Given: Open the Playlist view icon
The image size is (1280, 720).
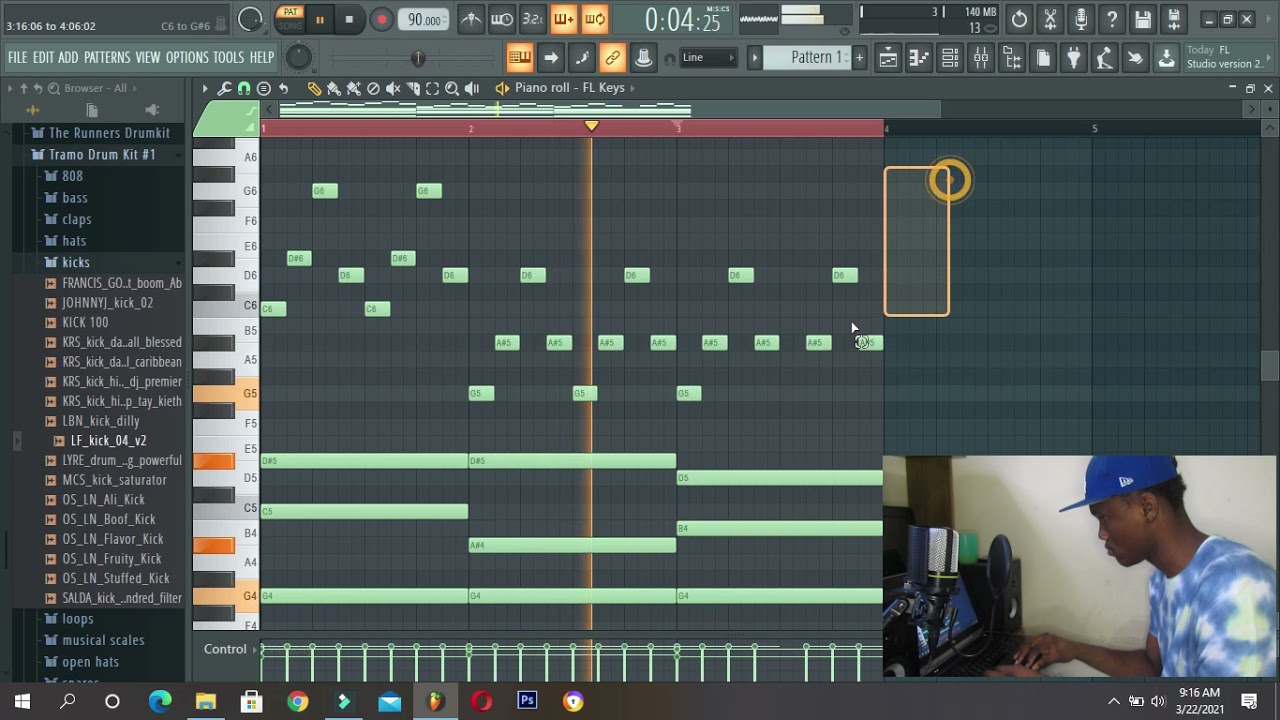Looking at the screenshot, I should 888,58.
